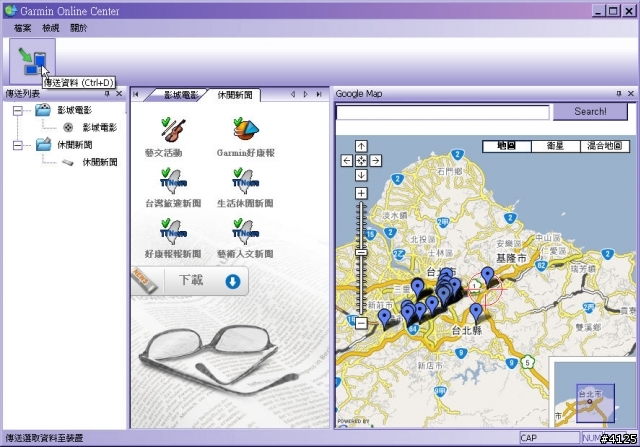This screenshot has width=640, height=447.
Task: Collapse the 影城電影 folder tree node
Action: (18, 110)
